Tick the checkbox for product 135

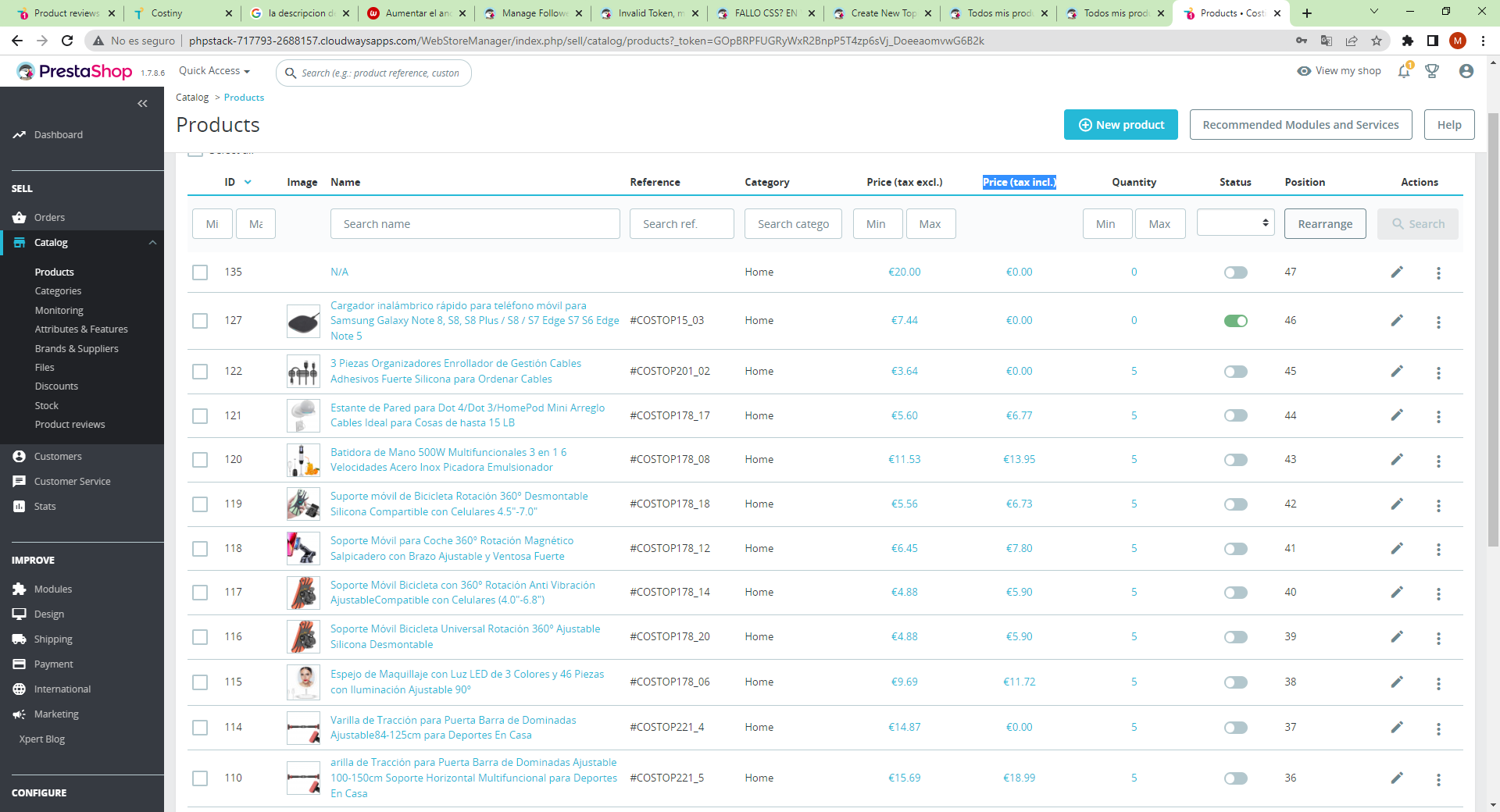tap(201, 272)
